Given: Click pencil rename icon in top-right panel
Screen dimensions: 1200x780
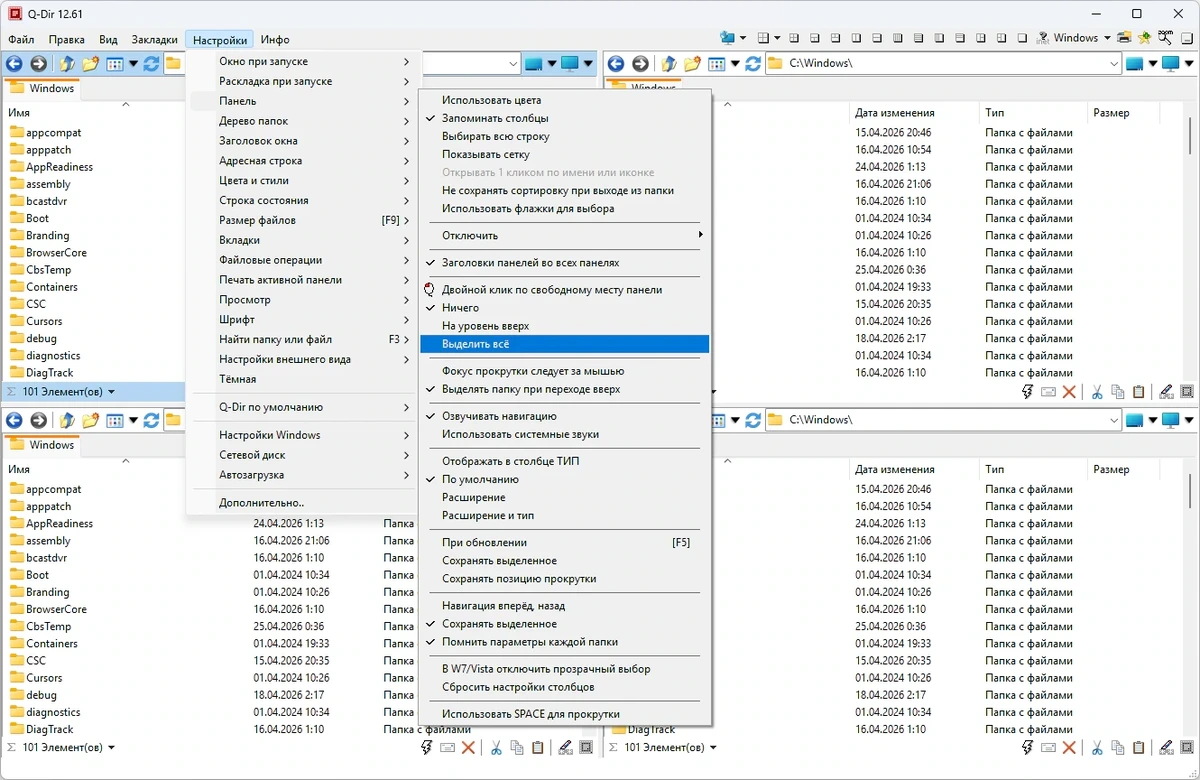Looking at the screenshot, I should click(x=1166, y=392).
